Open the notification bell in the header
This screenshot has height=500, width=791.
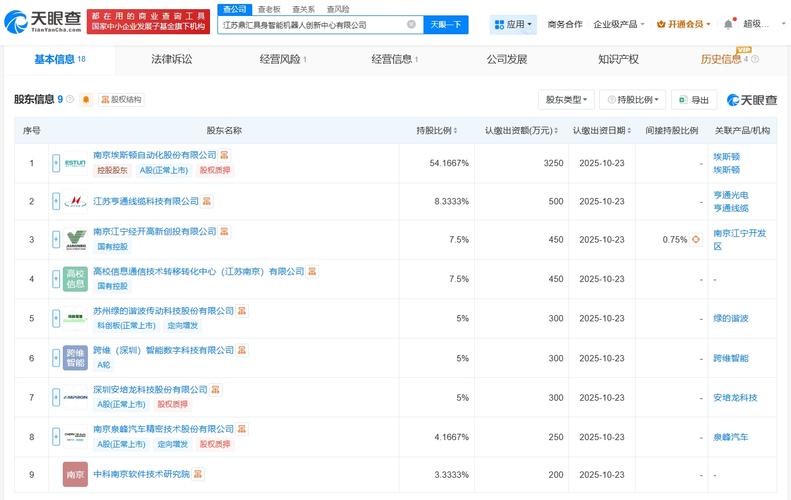[728, 24]
